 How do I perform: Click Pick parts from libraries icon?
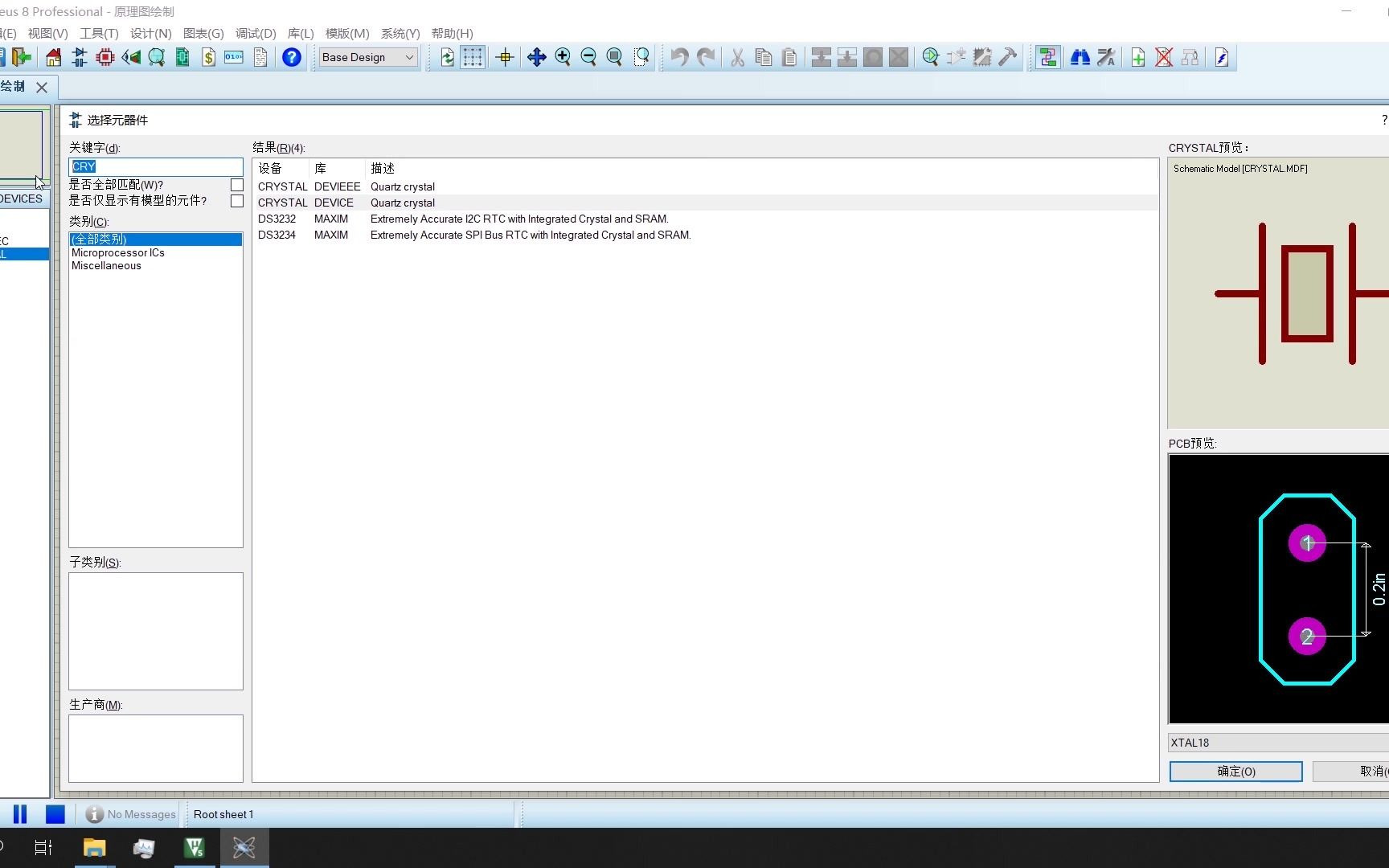[930, 57]
